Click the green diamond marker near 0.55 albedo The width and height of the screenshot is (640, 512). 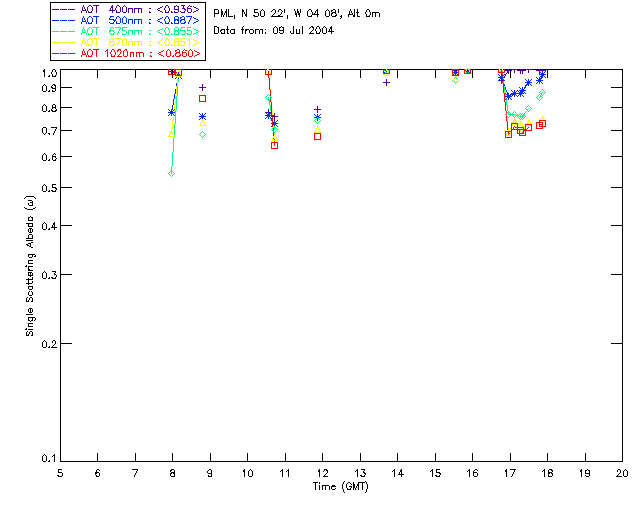point(171,174)
